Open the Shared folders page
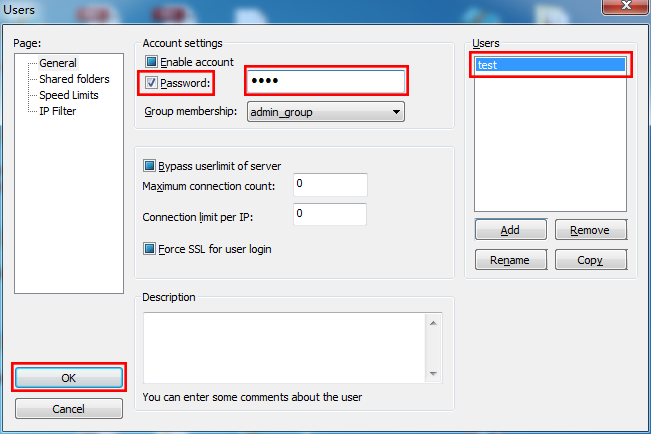Viewport: 651px width, 434px height. 73,79
